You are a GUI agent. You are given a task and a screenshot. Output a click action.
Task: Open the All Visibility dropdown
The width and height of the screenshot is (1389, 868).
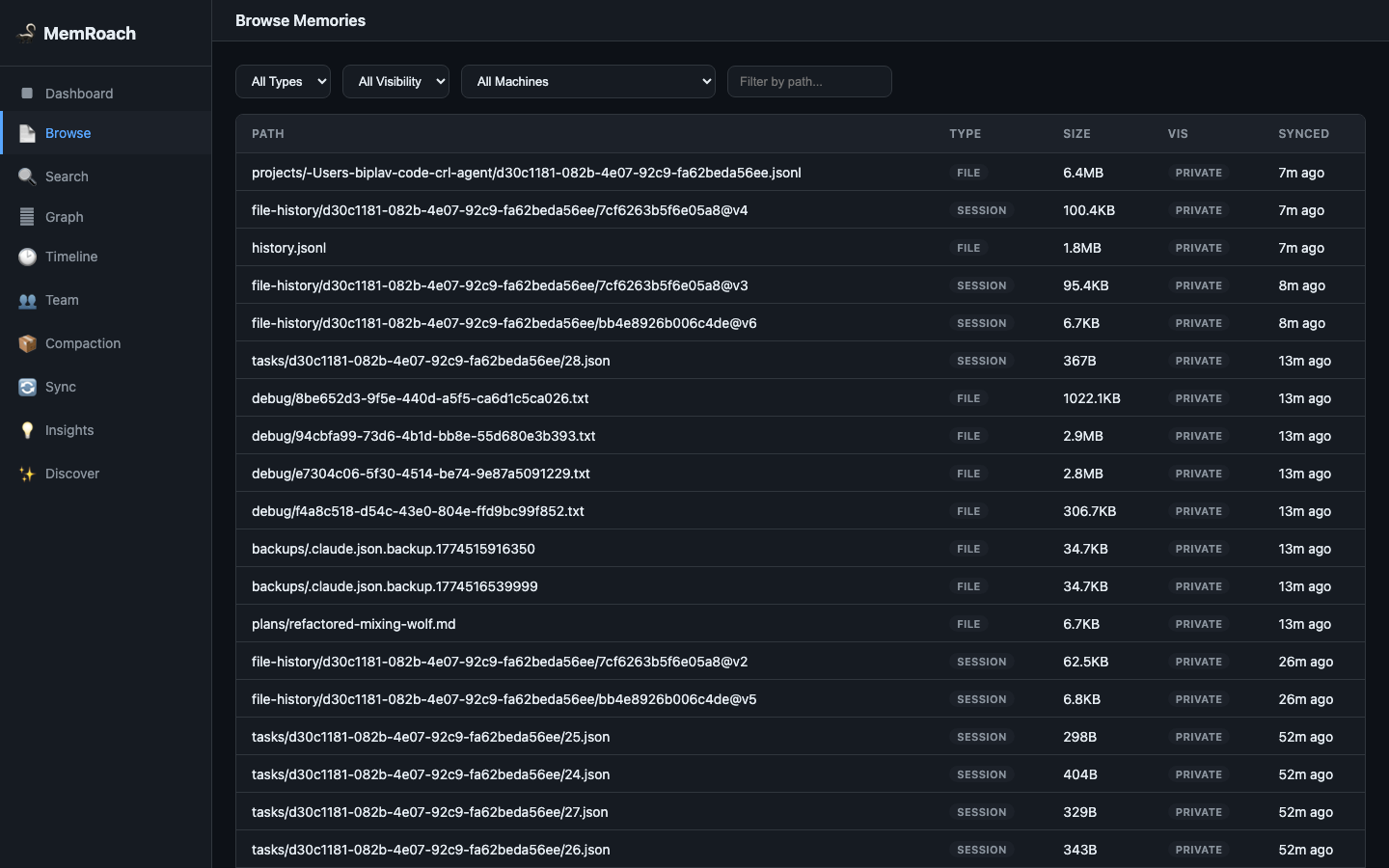(x=395, y=82)
